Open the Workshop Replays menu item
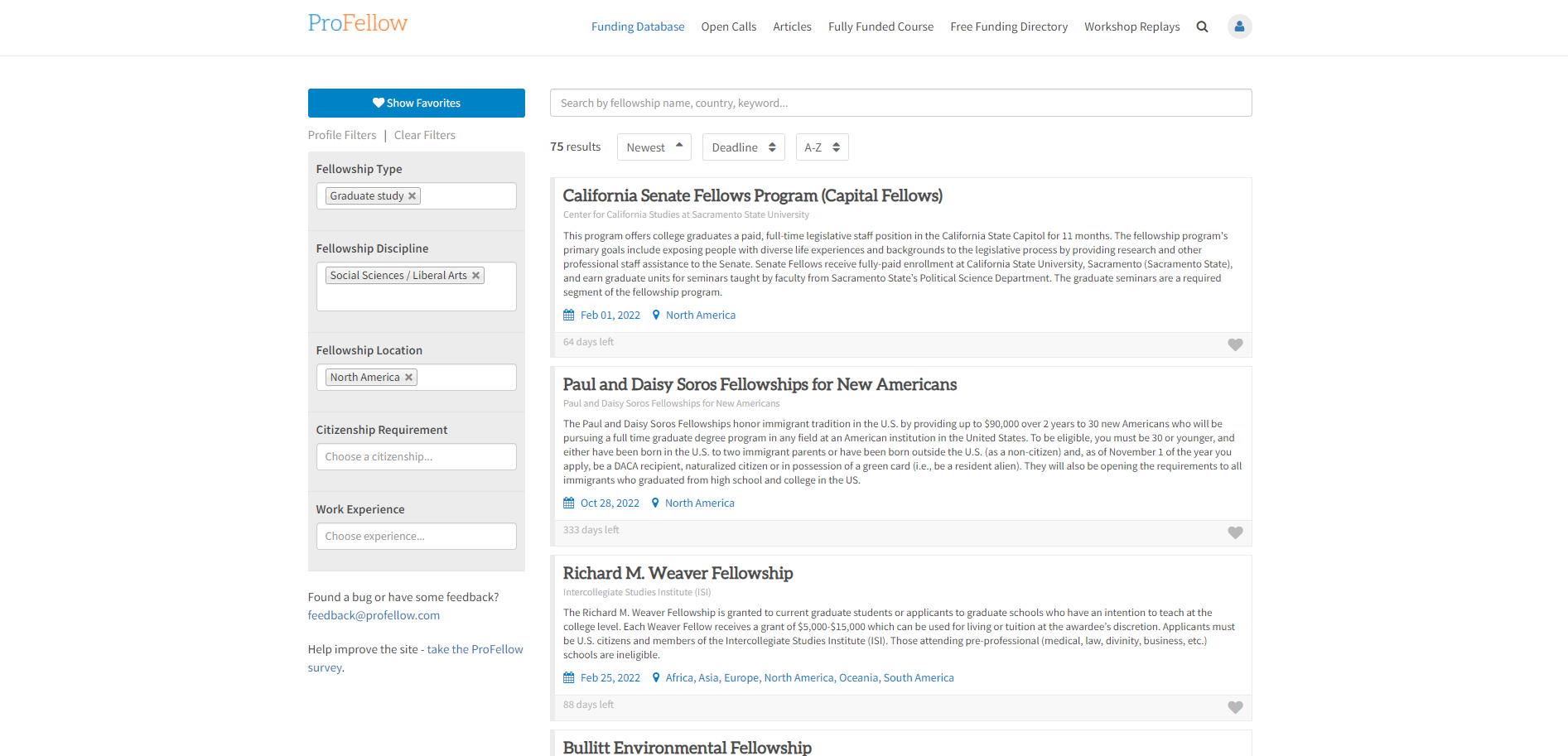The image size is (1568, 756). point(1131,26)
